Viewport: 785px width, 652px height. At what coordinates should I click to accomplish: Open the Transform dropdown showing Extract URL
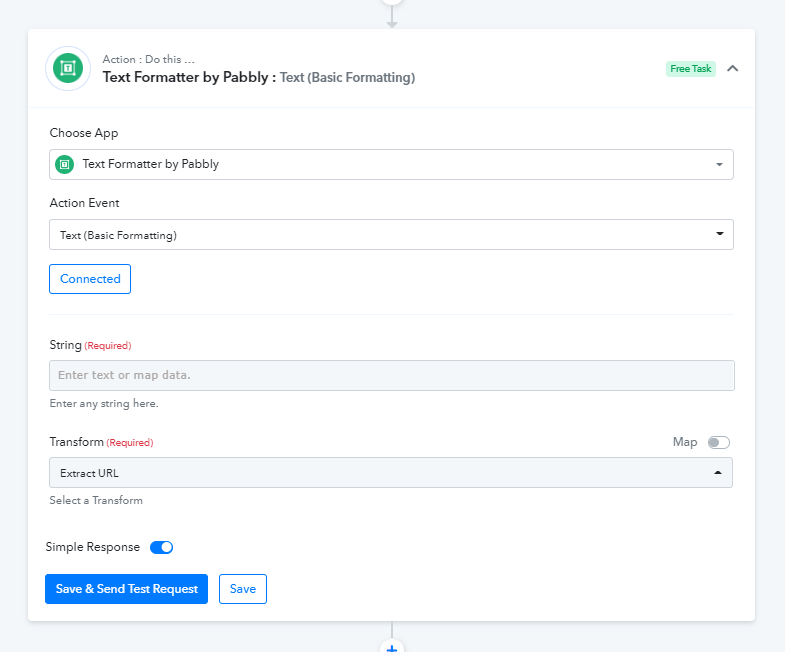(390, 472)
